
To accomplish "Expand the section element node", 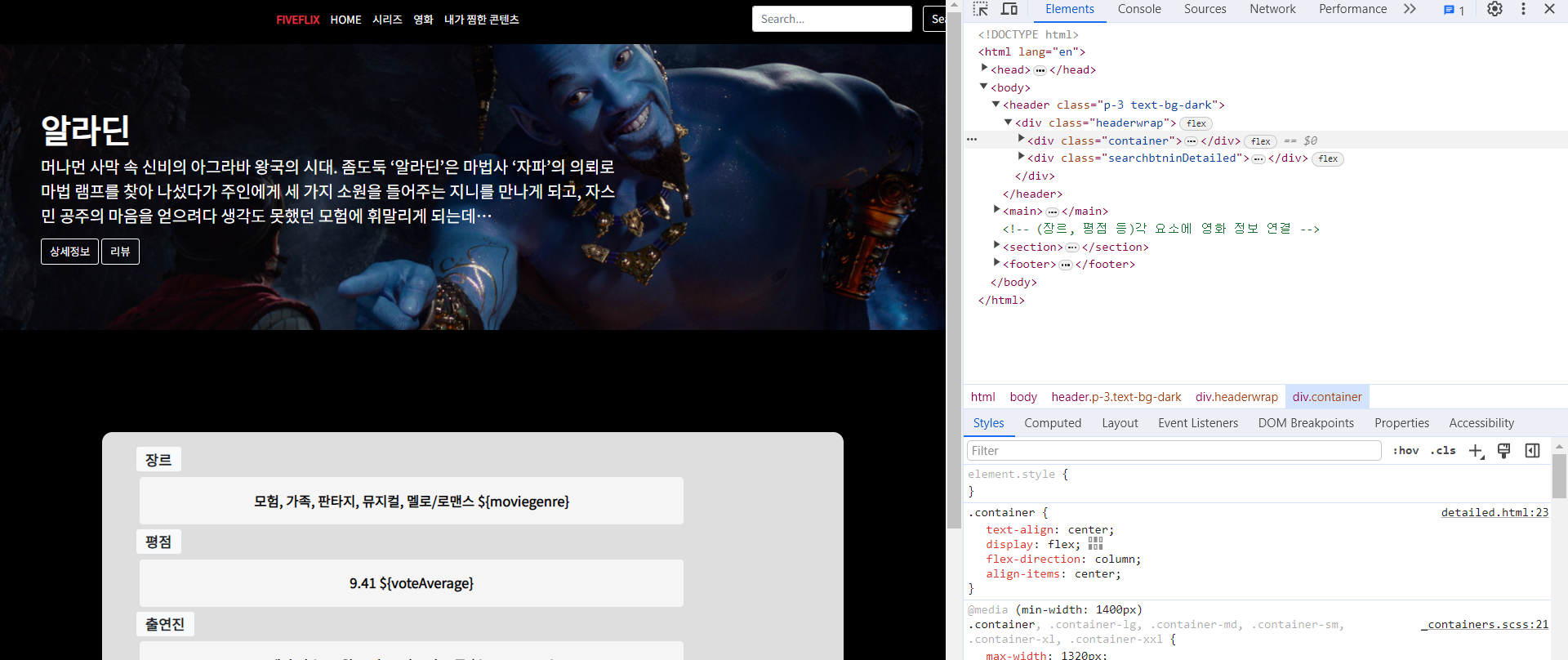I will (x=996, y=246).
